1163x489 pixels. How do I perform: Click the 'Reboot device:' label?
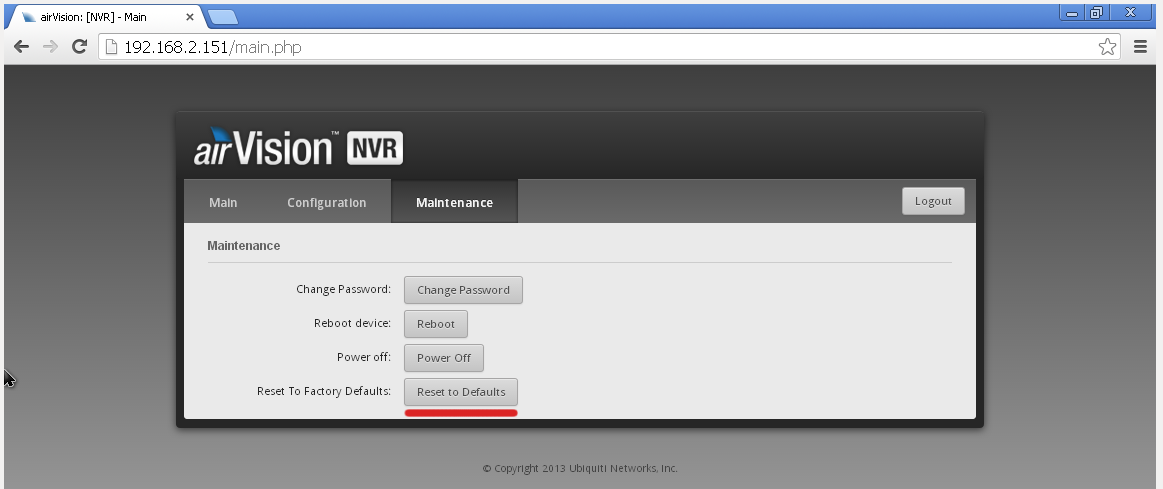(352, 324)
